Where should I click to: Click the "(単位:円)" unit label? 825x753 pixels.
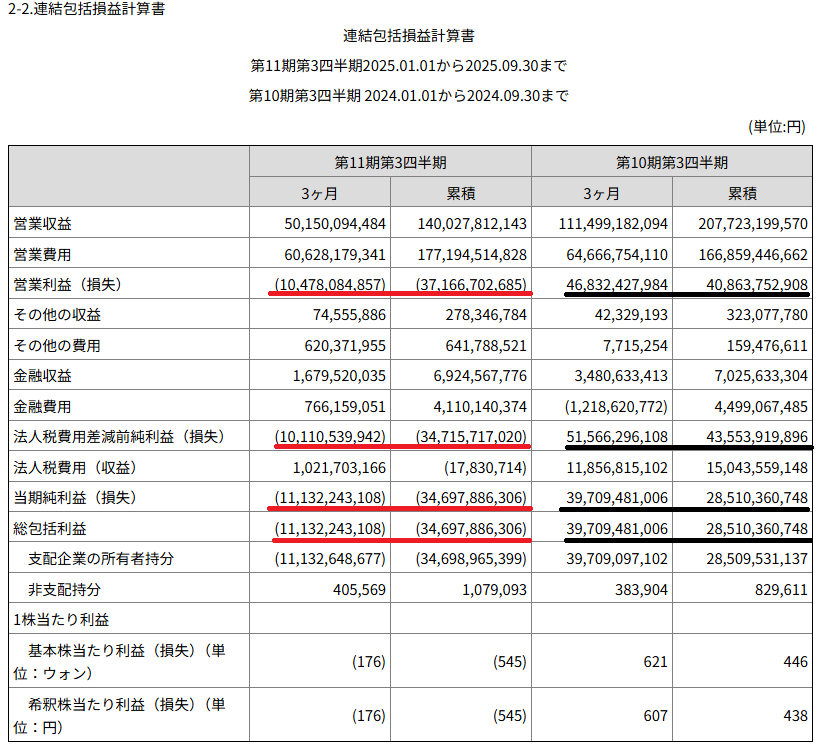(777, 127)
